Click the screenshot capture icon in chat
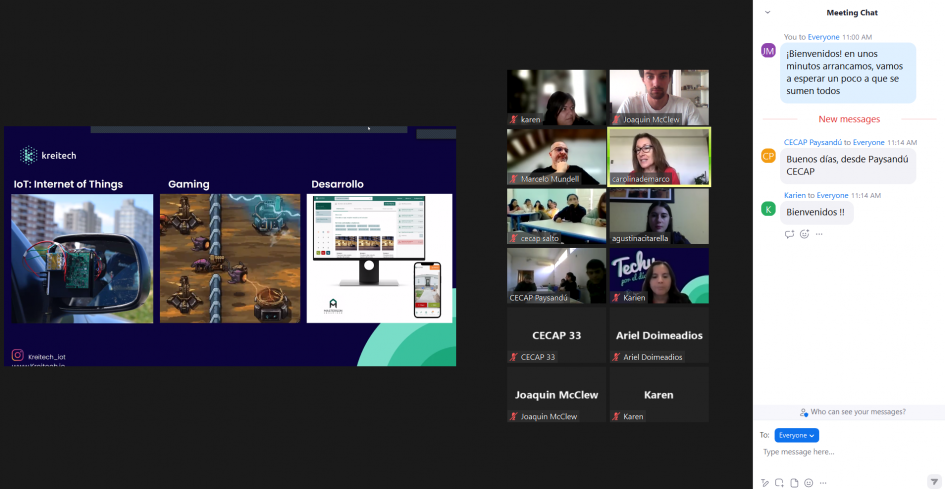945x489 pixels. click(x=779, y=482)
